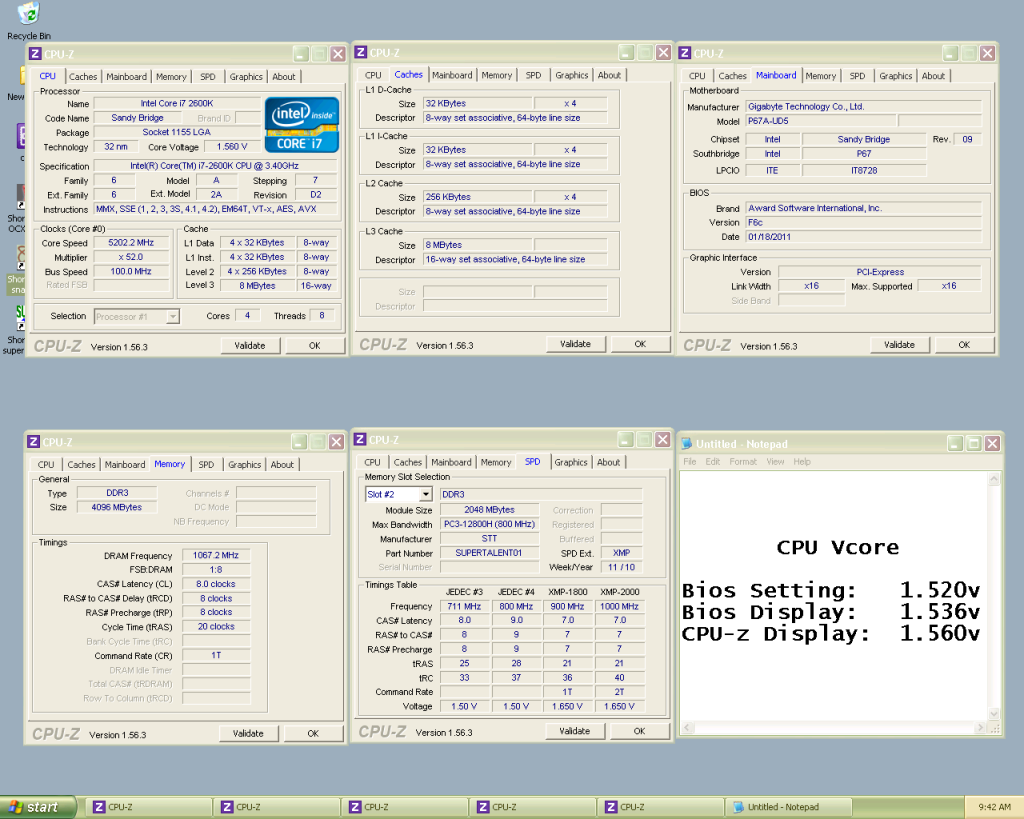This screenshot has width=1024, height=819.
Task: Click the CPU-Z logo in the Memory window title bar
Action: tap(33, 442)
